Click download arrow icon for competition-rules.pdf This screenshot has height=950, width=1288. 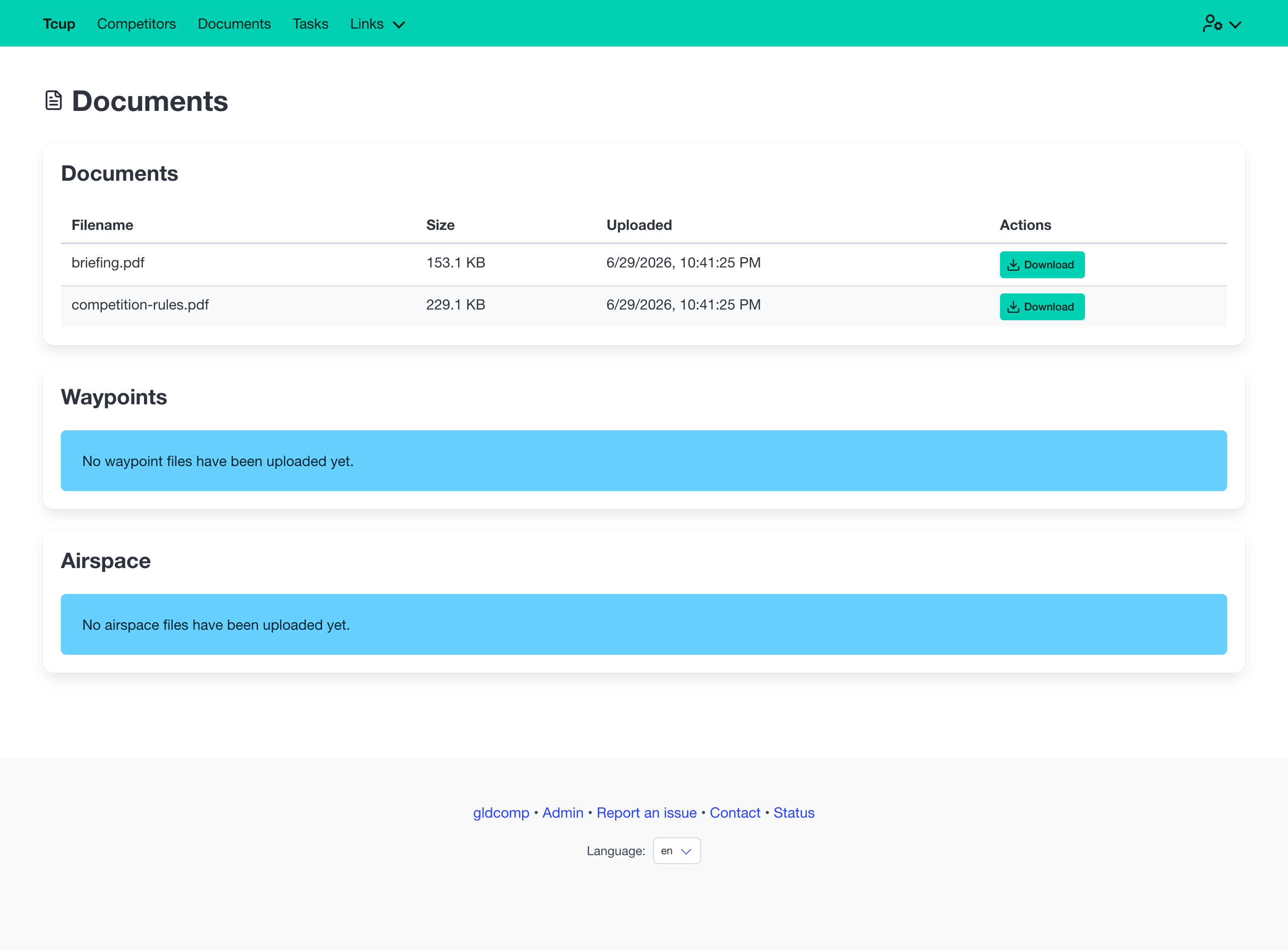coord(1013,306)
